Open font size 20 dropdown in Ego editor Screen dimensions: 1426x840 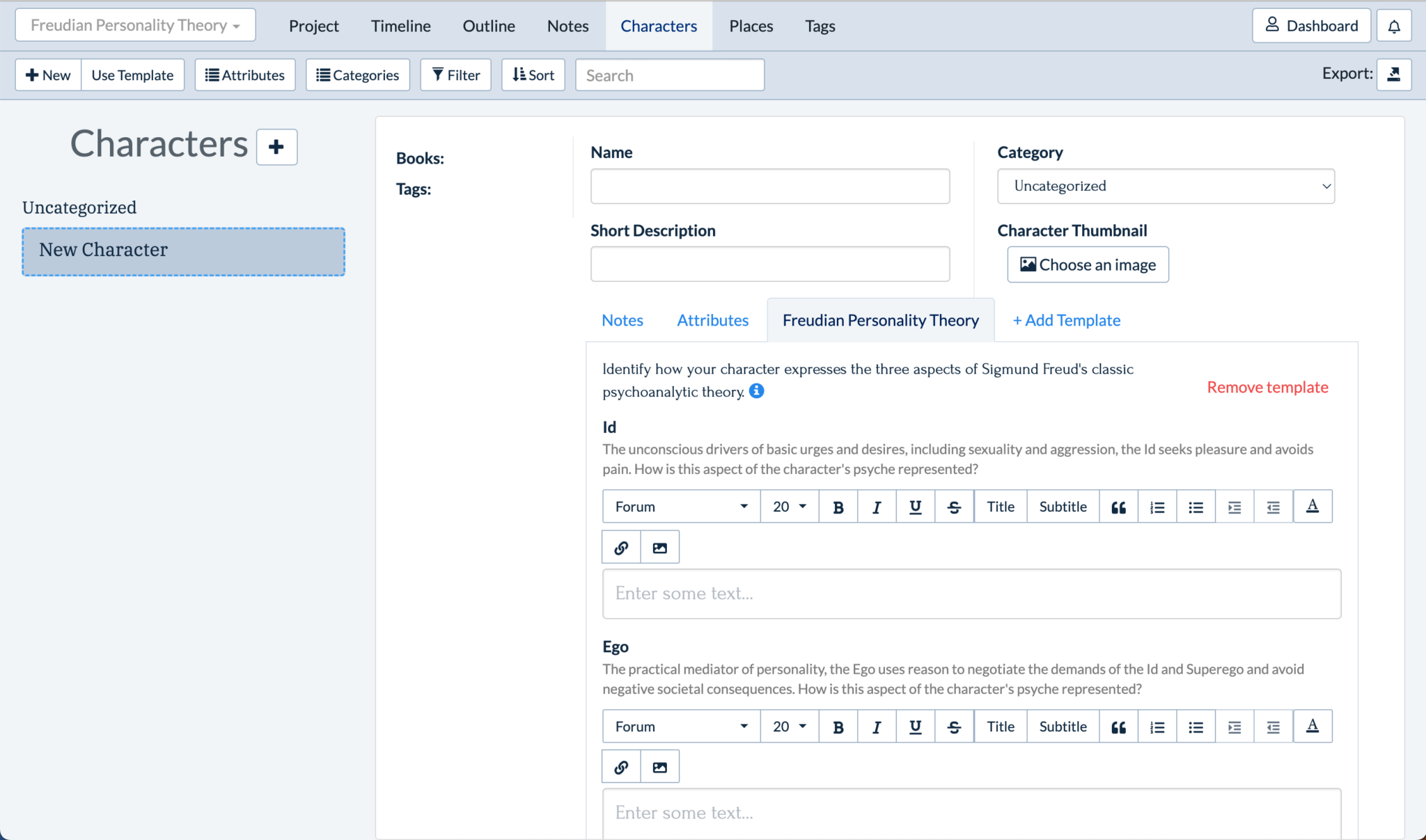789,727
